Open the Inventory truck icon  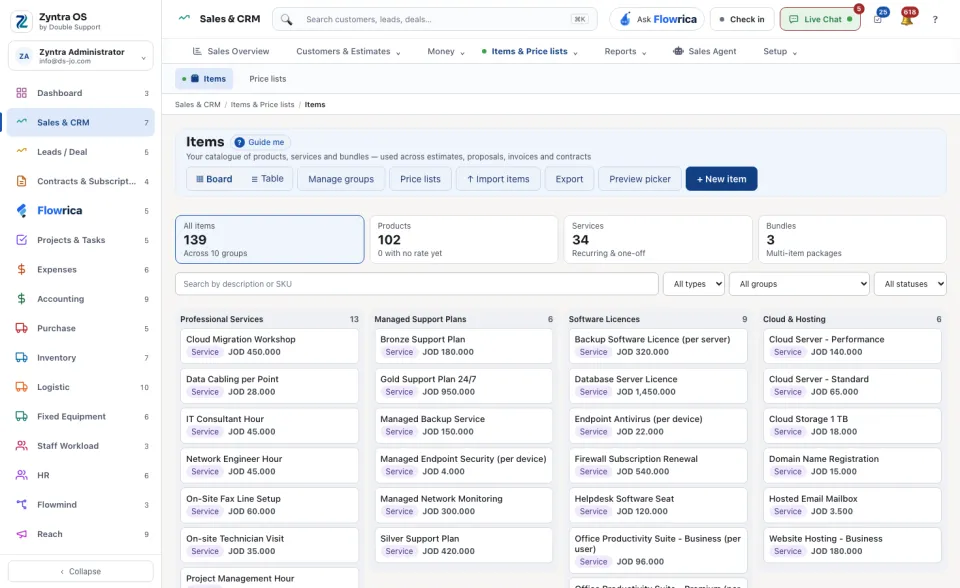21,358
